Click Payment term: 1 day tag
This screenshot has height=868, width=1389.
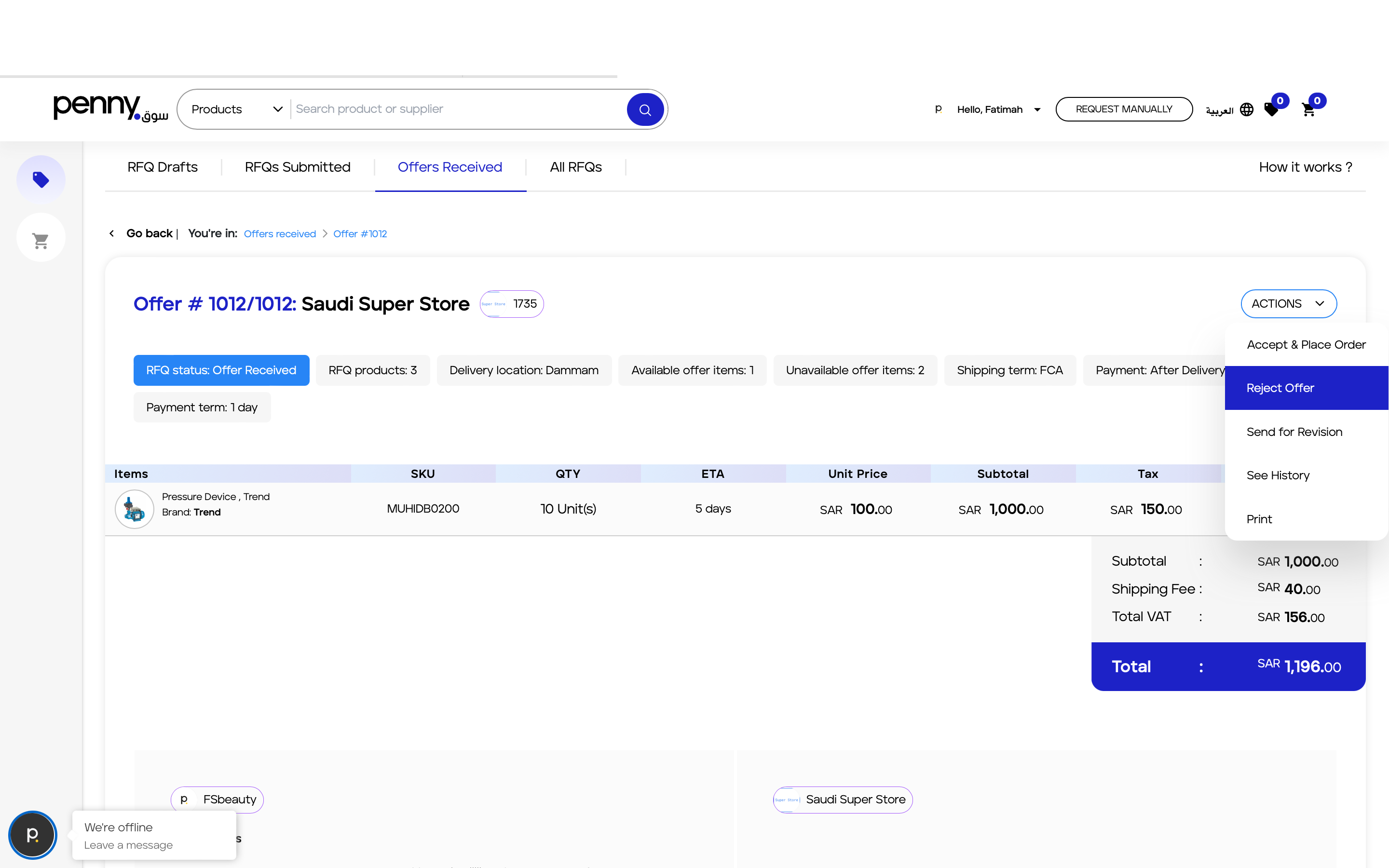[202, 407]
